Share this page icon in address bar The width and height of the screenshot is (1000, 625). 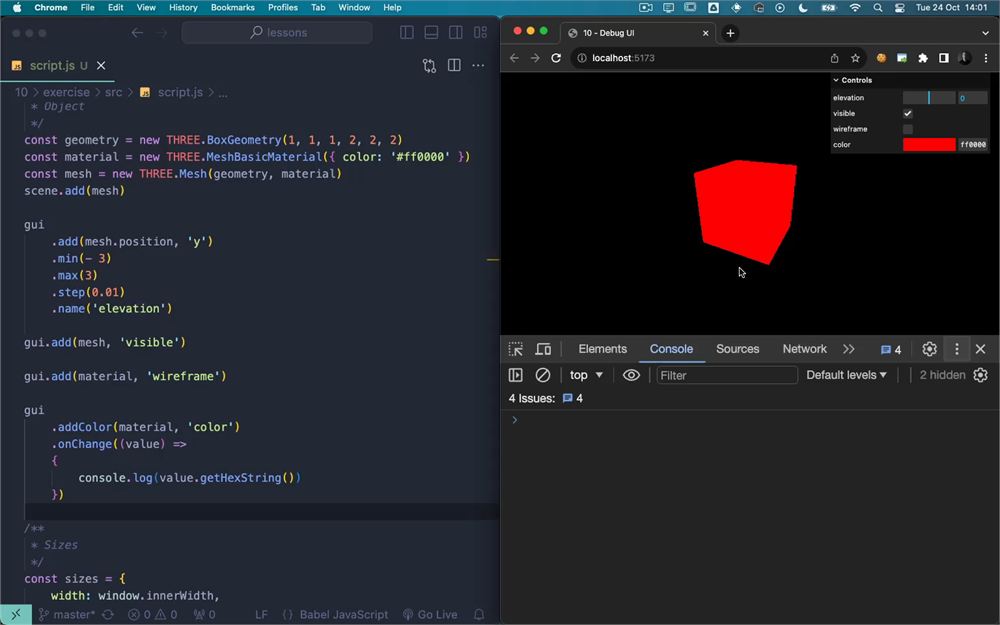point(834,58)
